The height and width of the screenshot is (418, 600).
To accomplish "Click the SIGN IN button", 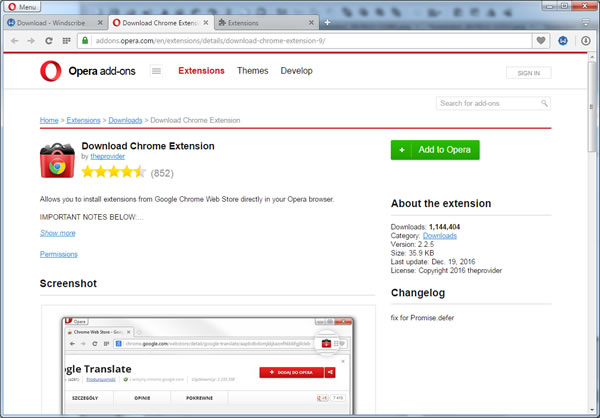I will [529, 73].
